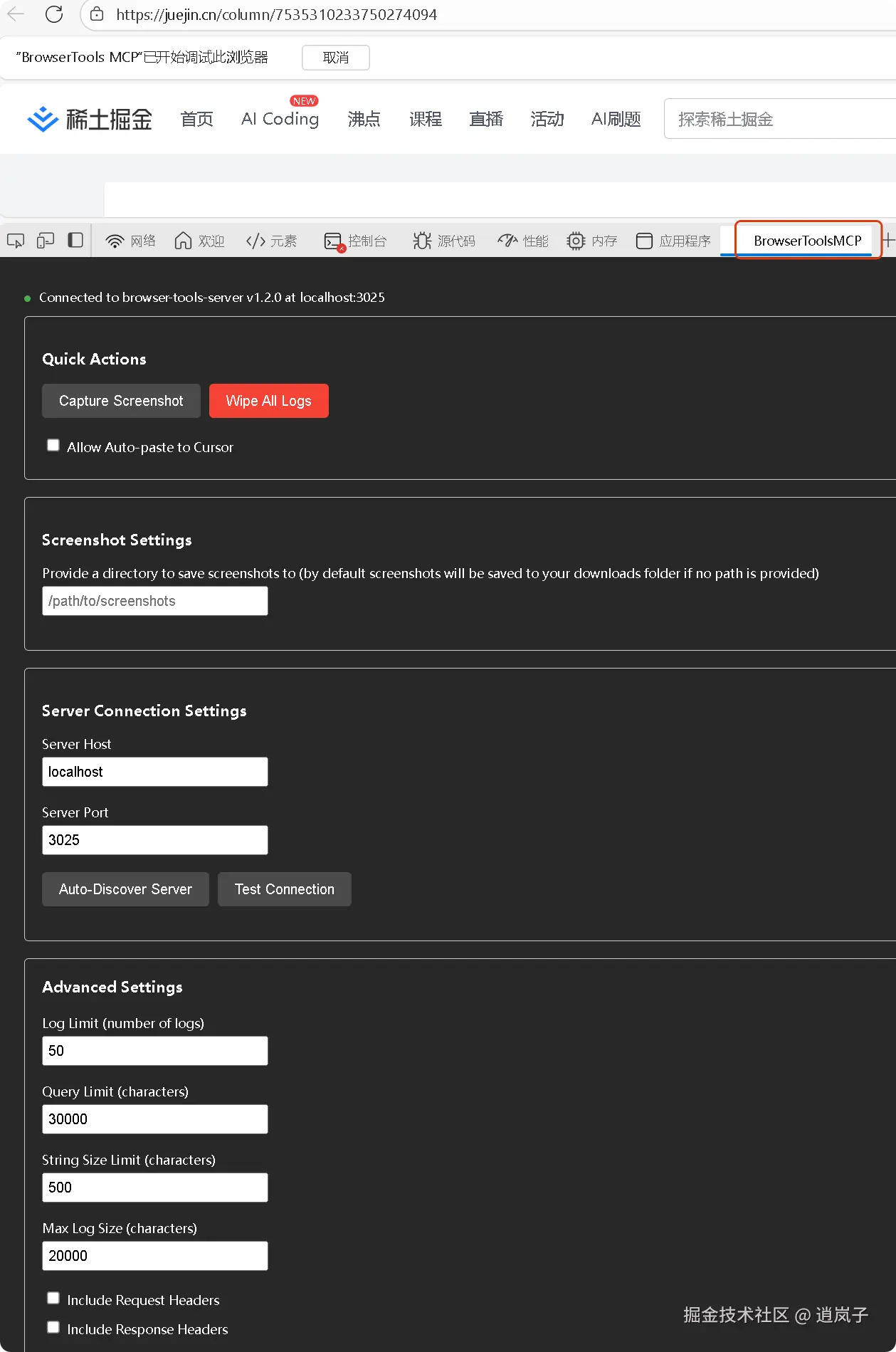Switch to the 内存 DevTools tab

point(592,241)
